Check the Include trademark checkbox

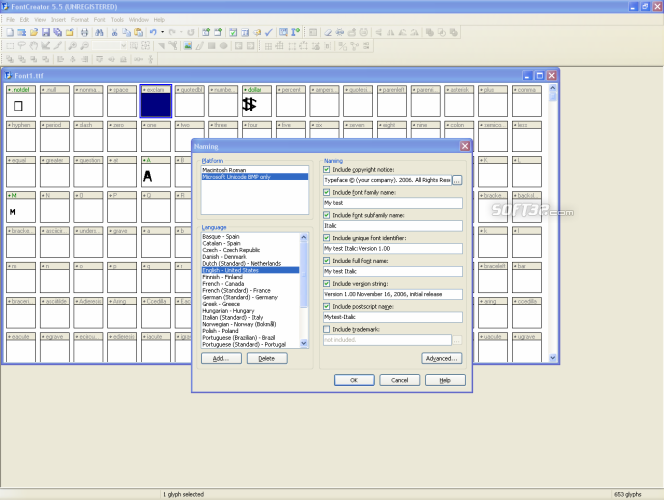click(x=326, y=329)
